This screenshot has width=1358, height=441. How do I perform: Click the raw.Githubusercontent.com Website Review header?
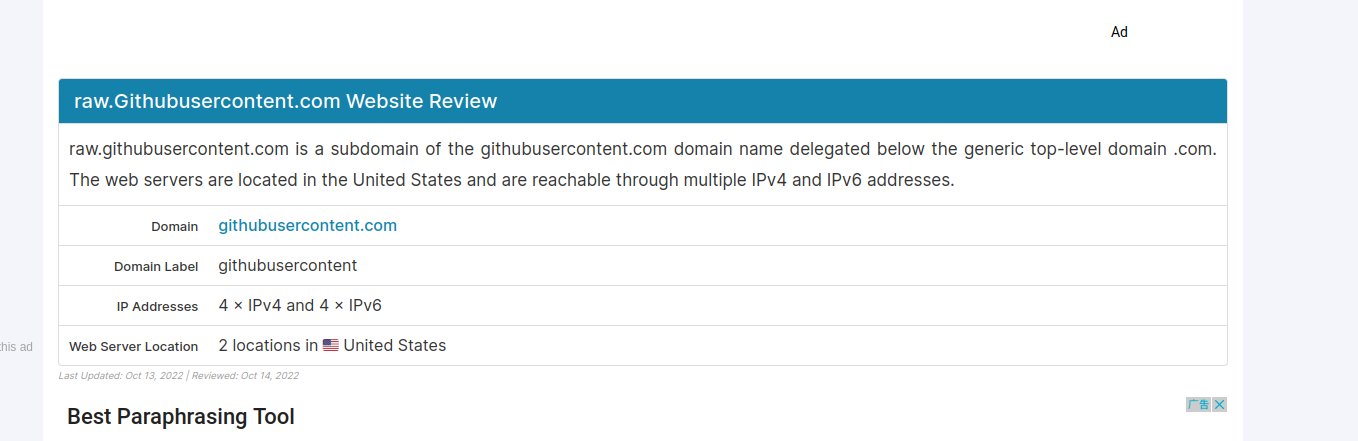tap(285, 101)
